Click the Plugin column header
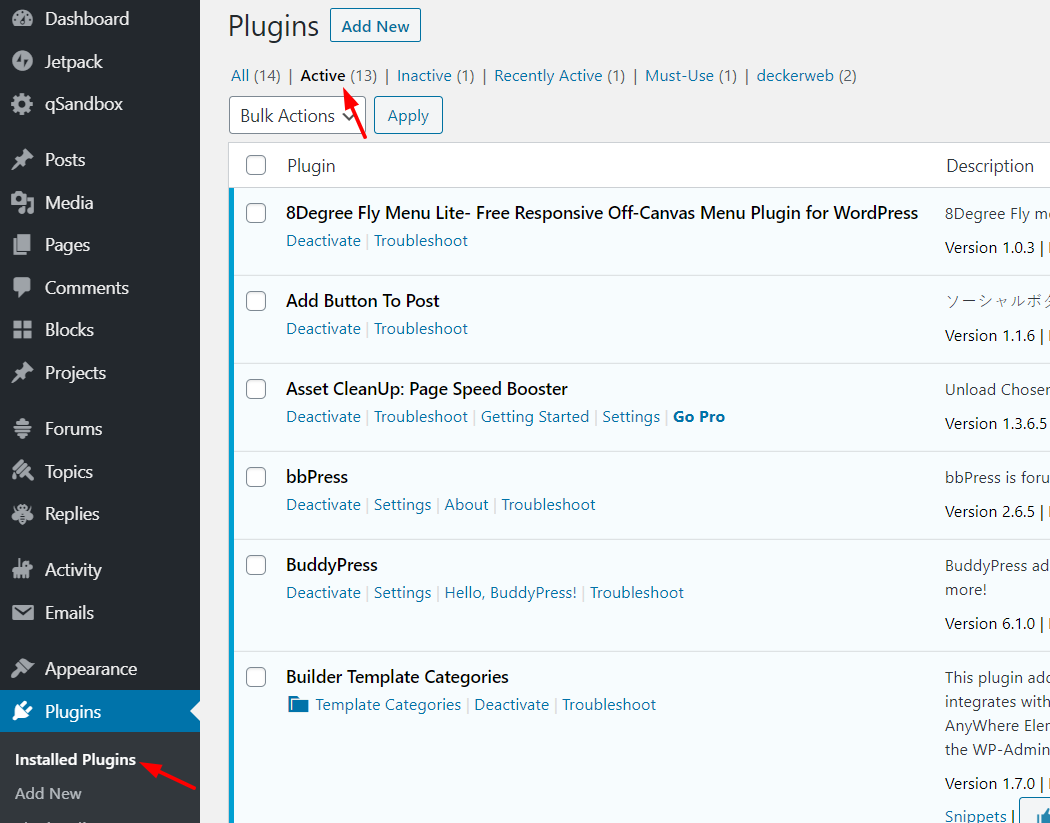Image resolution: width=1050 pixels, height=823 pixels. pos(311,166)
